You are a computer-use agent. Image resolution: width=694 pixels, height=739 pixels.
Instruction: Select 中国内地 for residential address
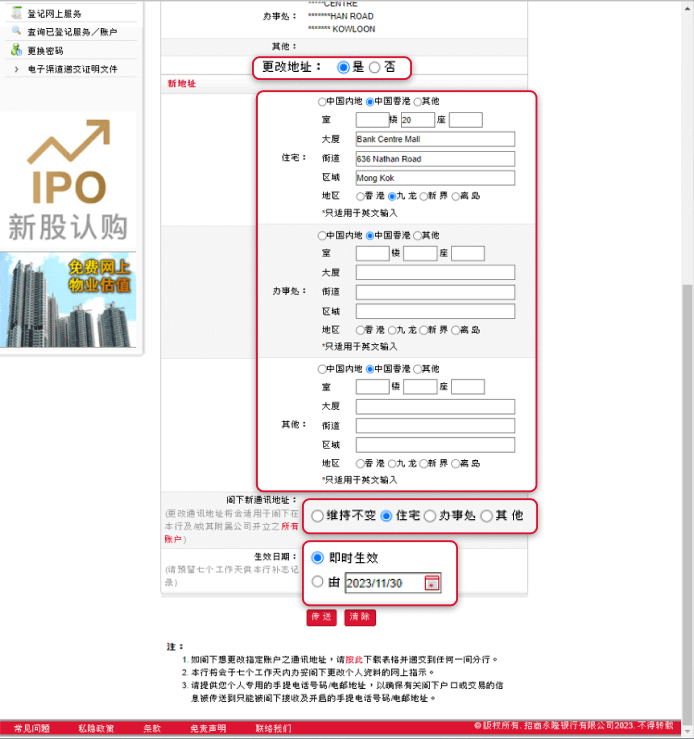[x=322, y=102]
